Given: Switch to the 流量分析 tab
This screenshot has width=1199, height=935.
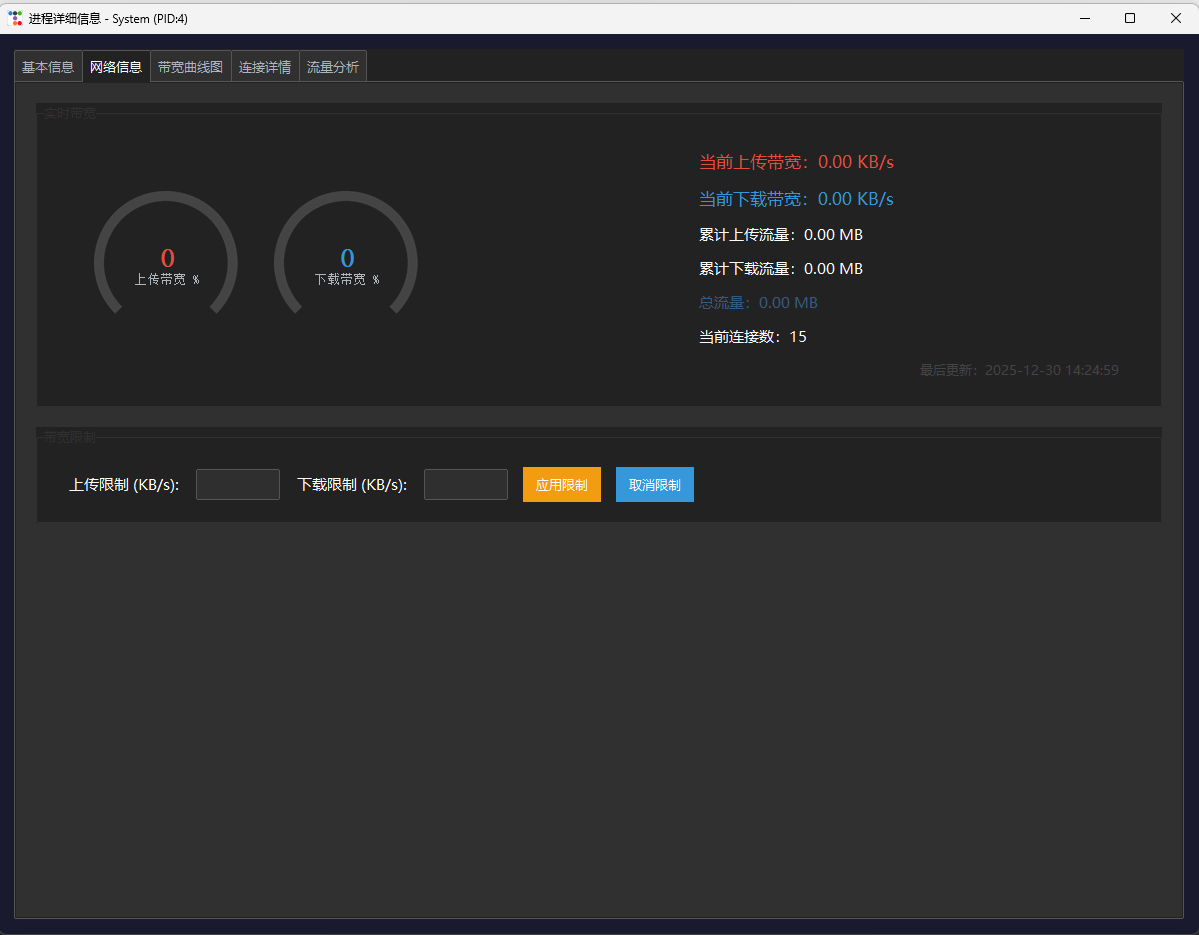Looking at the screenshot, I should tap(333, 67).
